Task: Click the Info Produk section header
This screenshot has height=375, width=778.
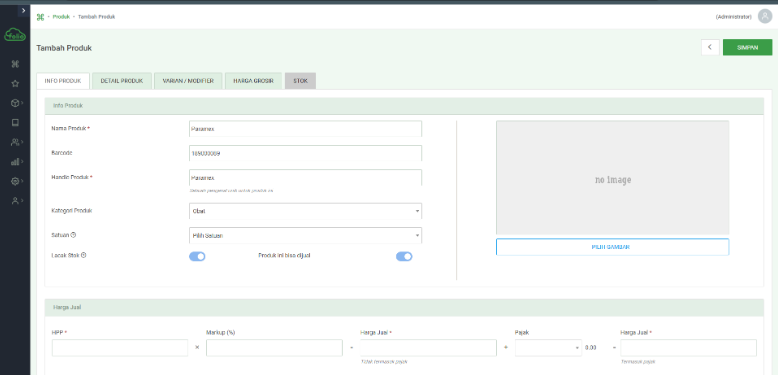Action: tap(404, 106)
